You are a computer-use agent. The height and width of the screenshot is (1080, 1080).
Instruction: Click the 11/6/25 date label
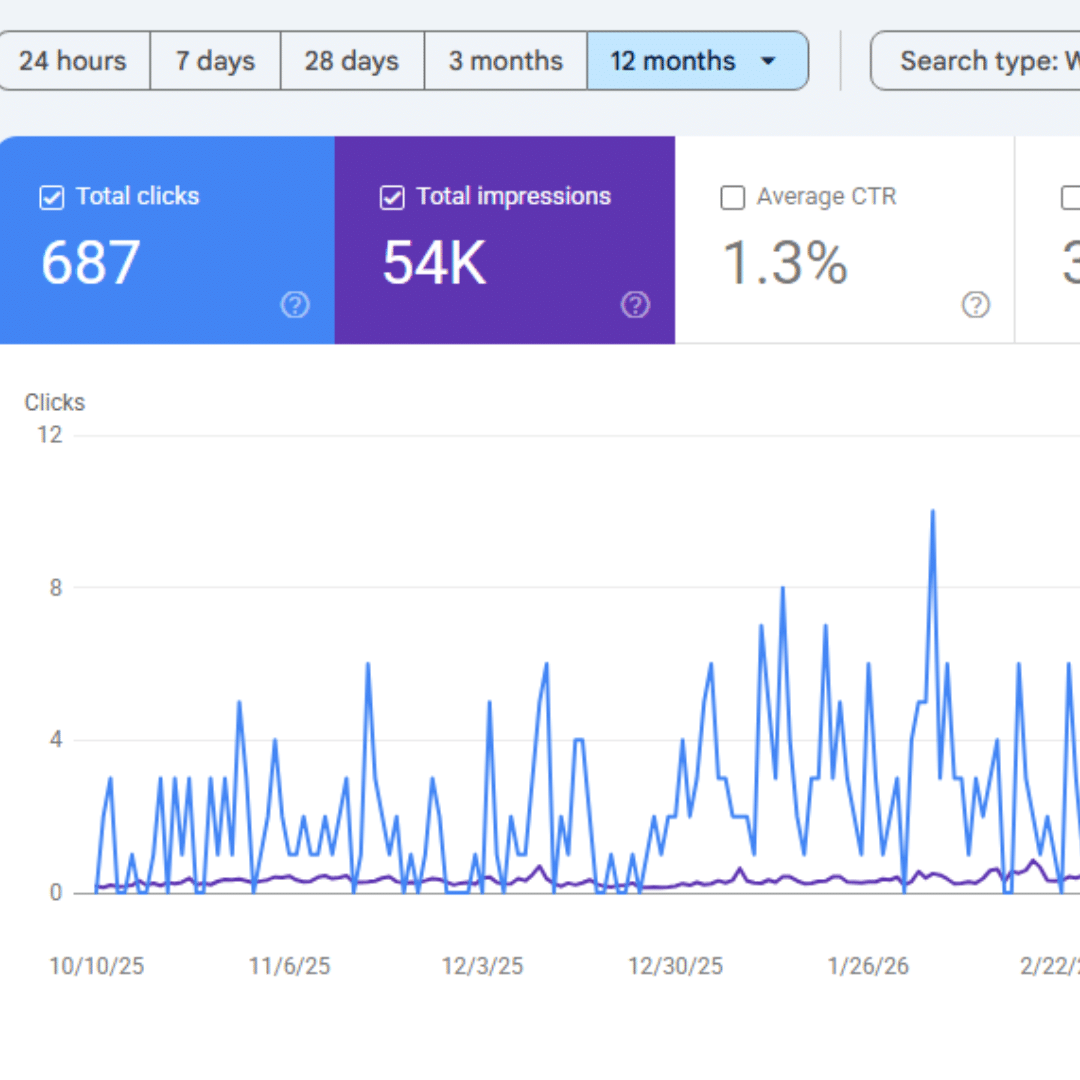289,966
